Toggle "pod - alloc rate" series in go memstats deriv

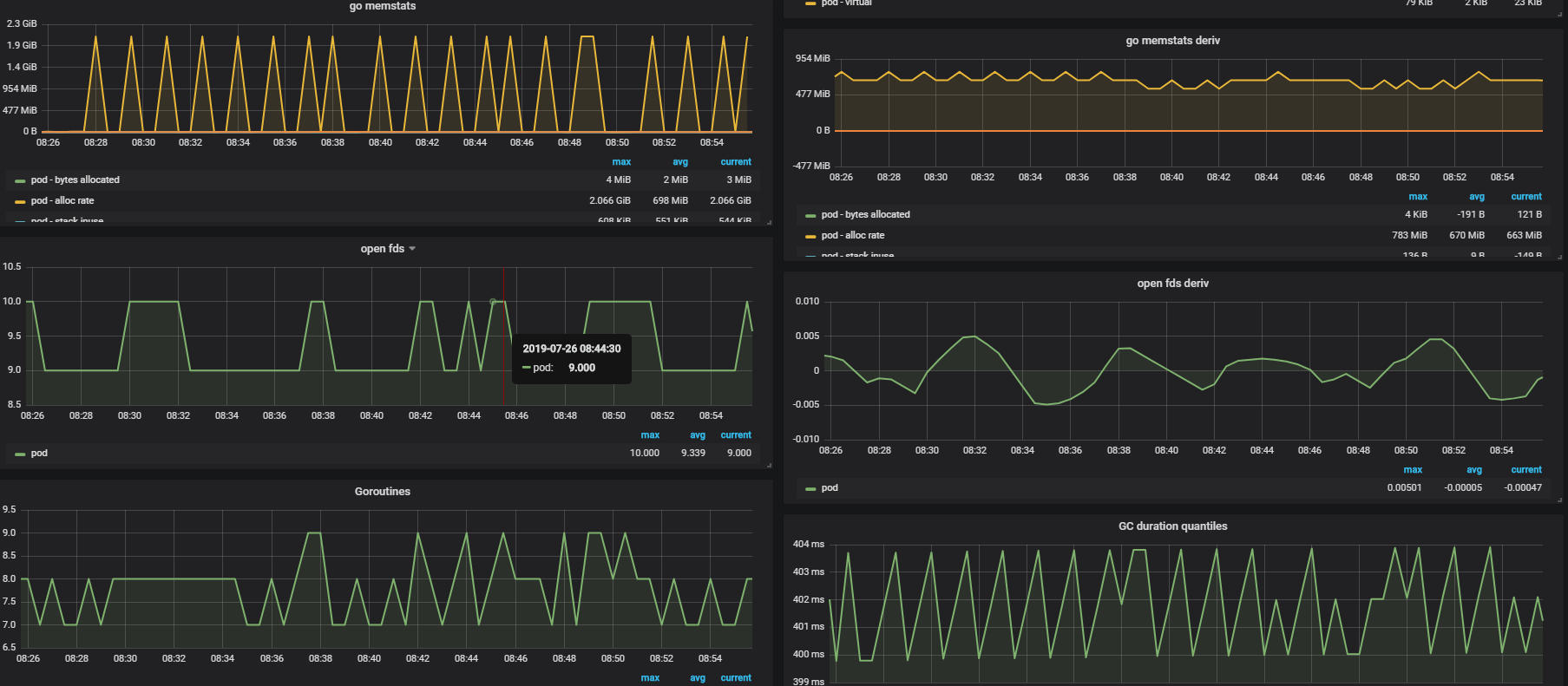point(853,236)
